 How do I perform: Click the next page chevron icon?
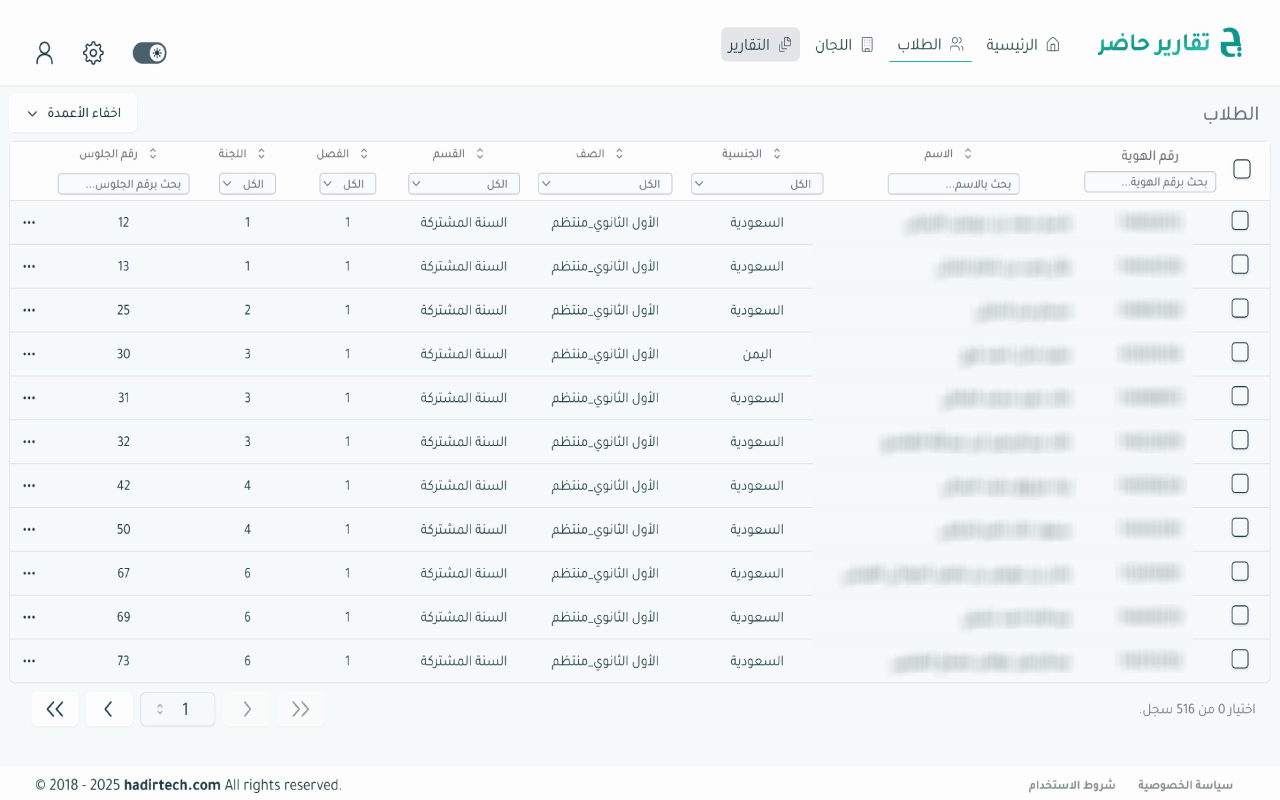(109, 708)
